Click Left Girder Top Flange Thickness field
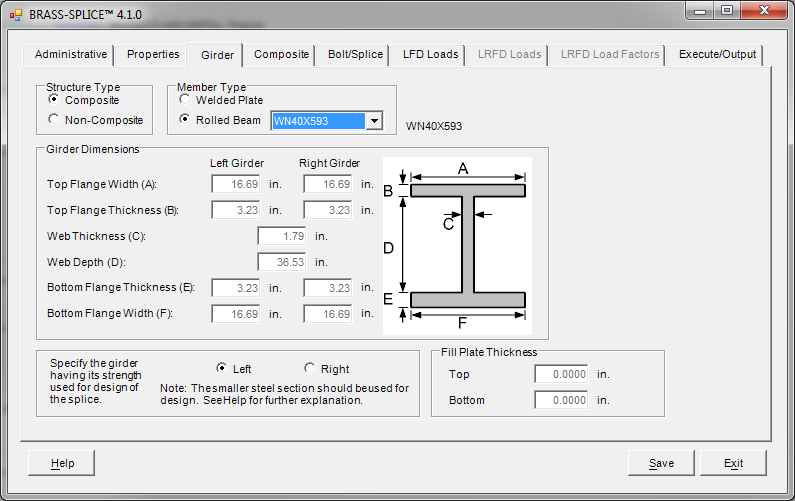This screenshot has height=501, width=795. click(x=236, y=210)
